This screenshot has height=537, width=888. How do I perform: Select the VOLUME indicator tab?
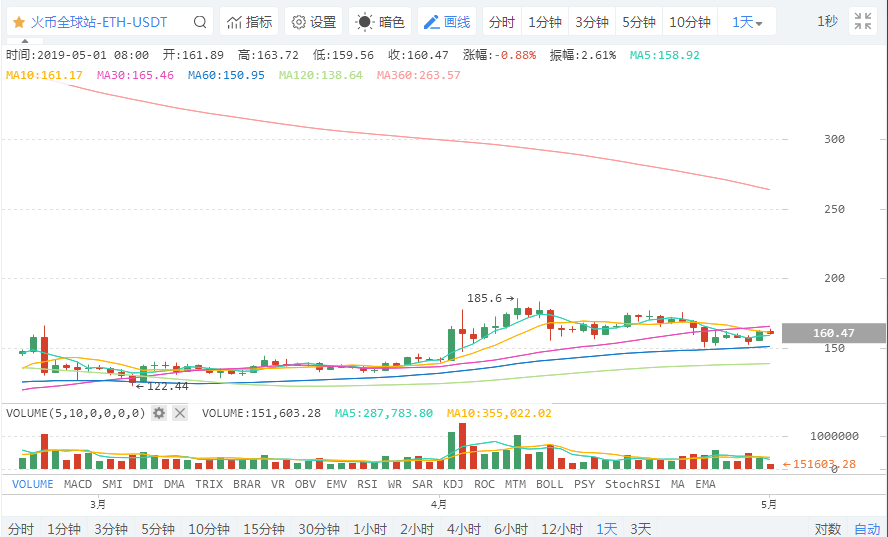(33, 484)
